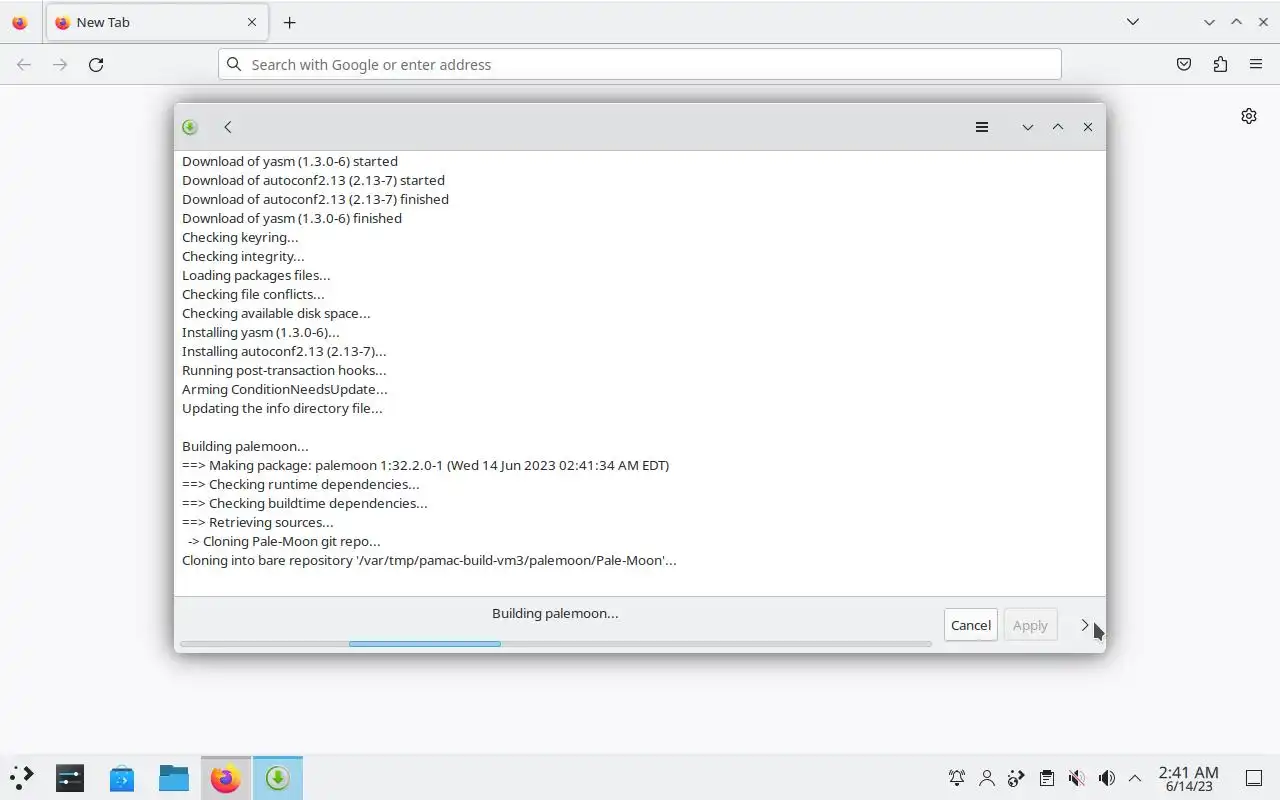Click the greyed-out Apply button
The height and width of the screenshot is (800, 1280).
click(x=1030, y=625)
